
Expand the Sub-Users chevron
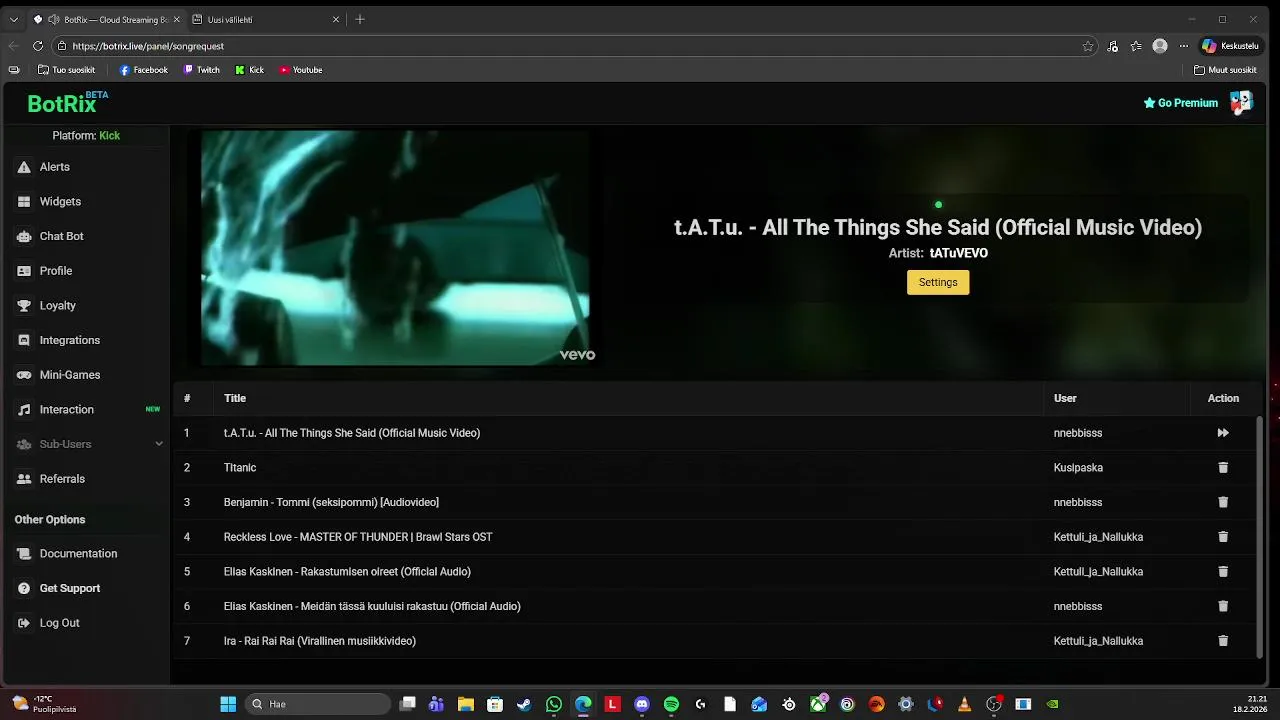pos(158,444)
